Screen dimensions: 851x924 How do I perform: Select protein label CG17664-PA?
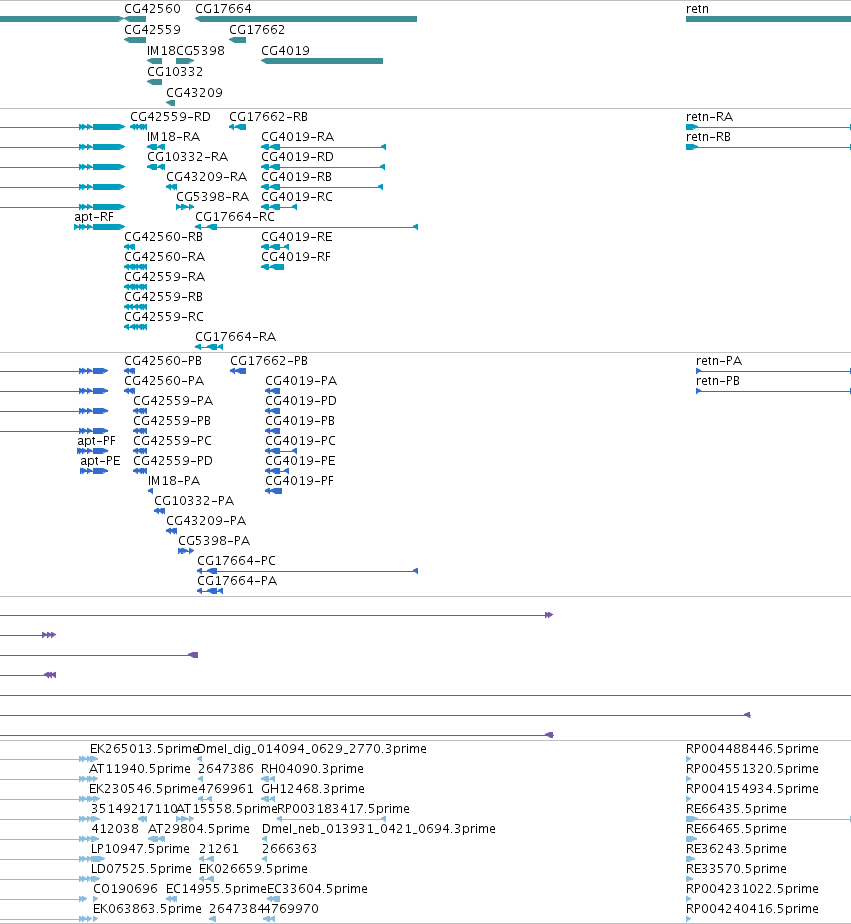click(237, 581)
